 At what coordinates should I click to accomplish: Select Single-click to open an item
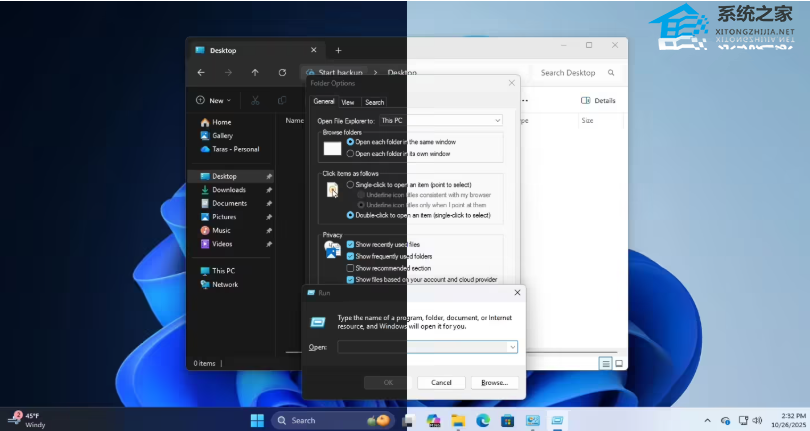[350, 185]
